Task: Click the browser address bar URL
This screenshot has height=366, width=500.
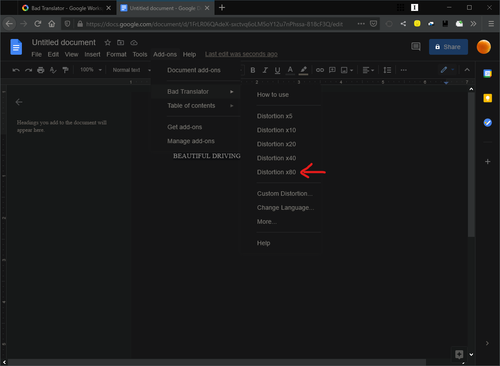Action: coord(214,24)
